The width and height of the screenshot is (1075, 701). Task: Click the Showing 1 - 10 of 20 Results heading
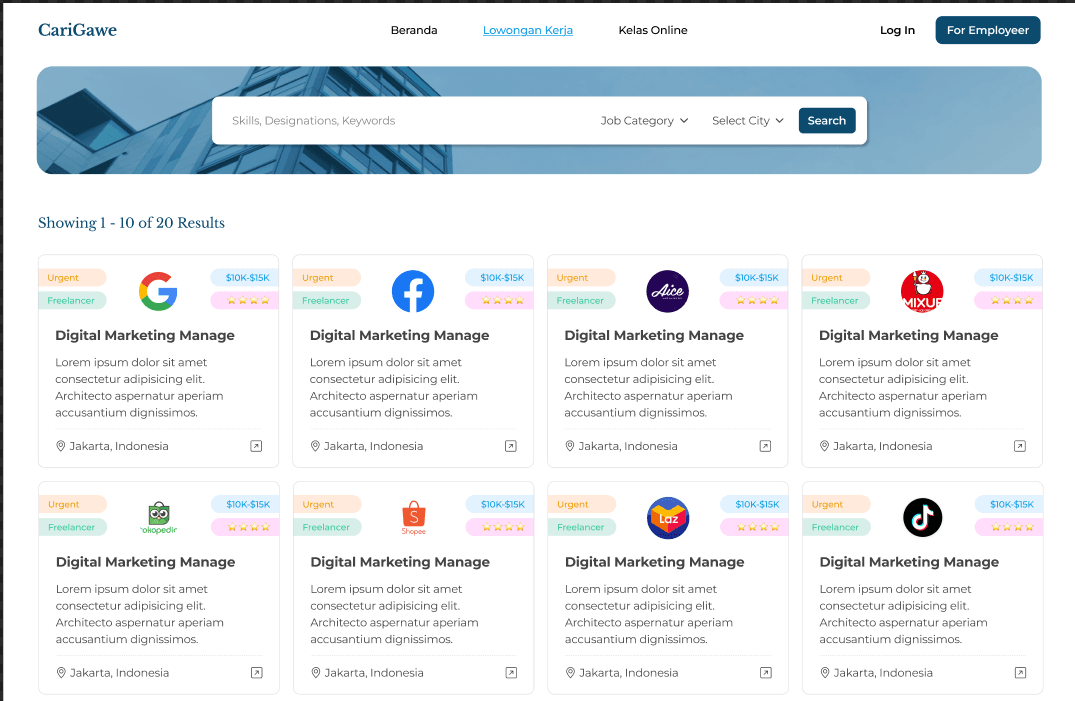pos(131,223)
